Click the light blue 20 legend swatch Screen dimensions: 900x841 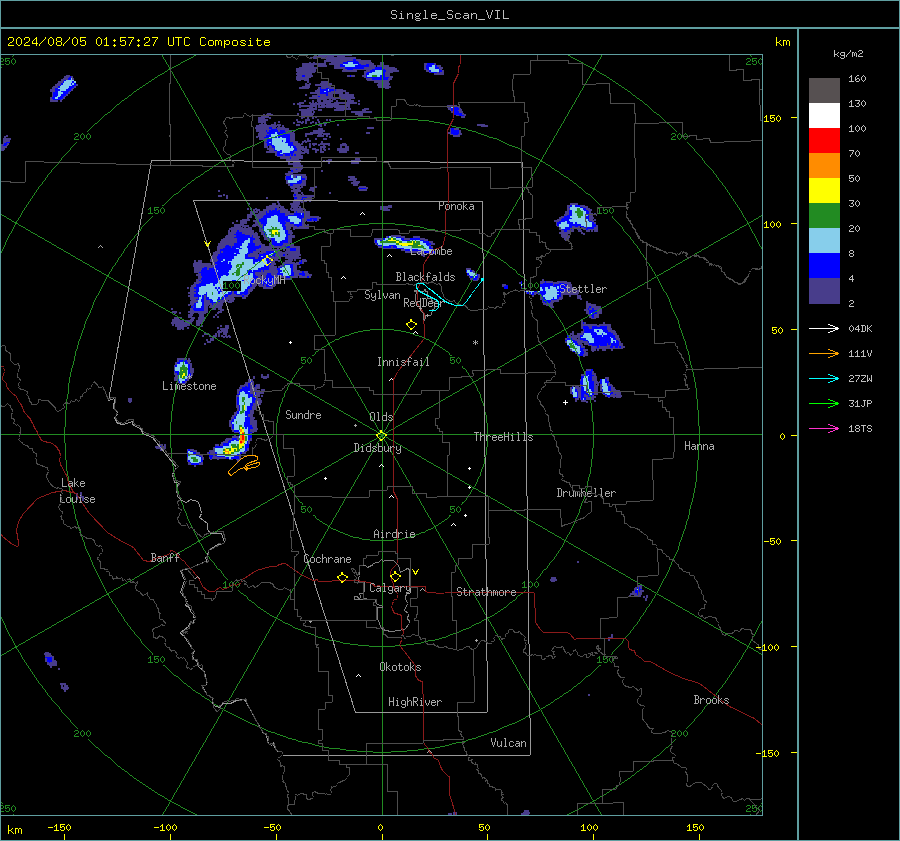(824, 241)
